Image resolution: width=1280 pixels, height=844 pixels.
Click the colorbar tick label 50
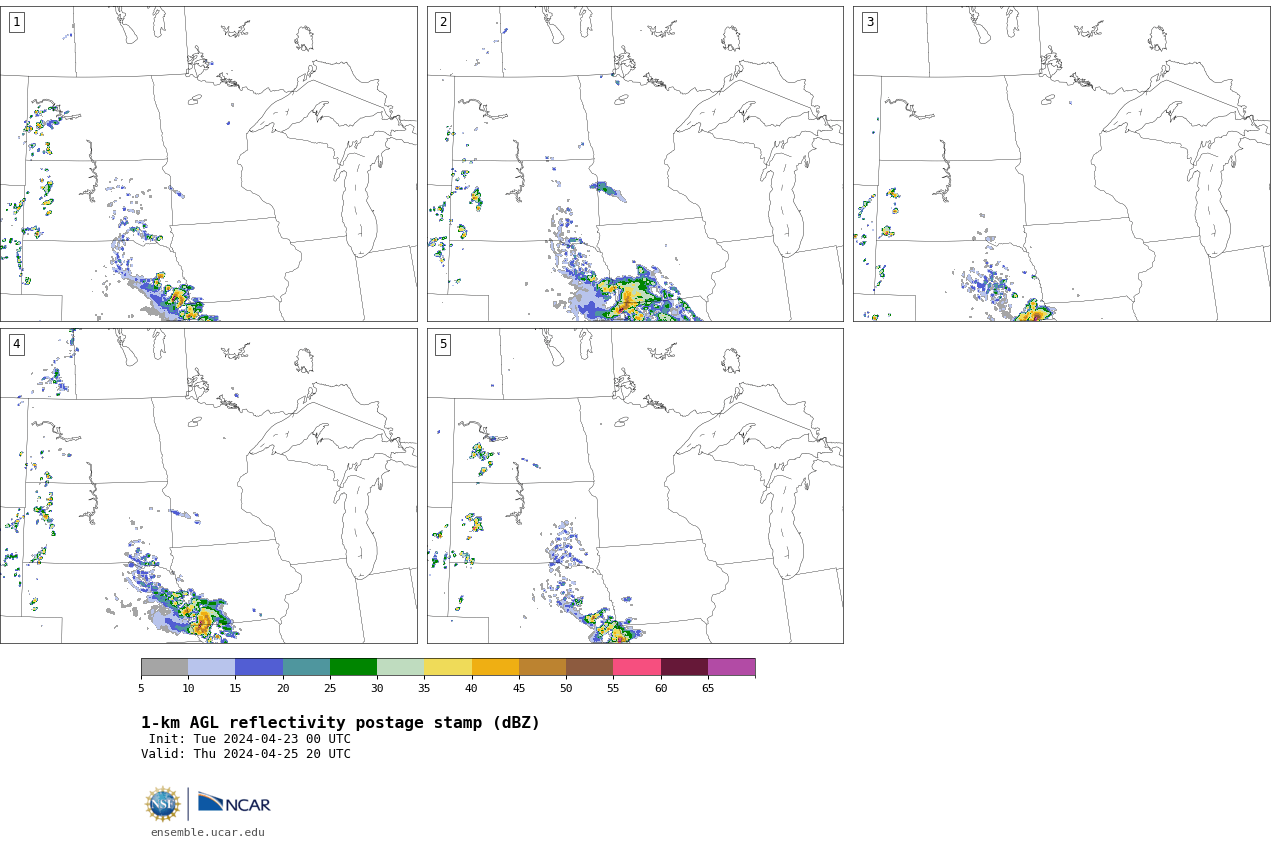tap(566, 688)
